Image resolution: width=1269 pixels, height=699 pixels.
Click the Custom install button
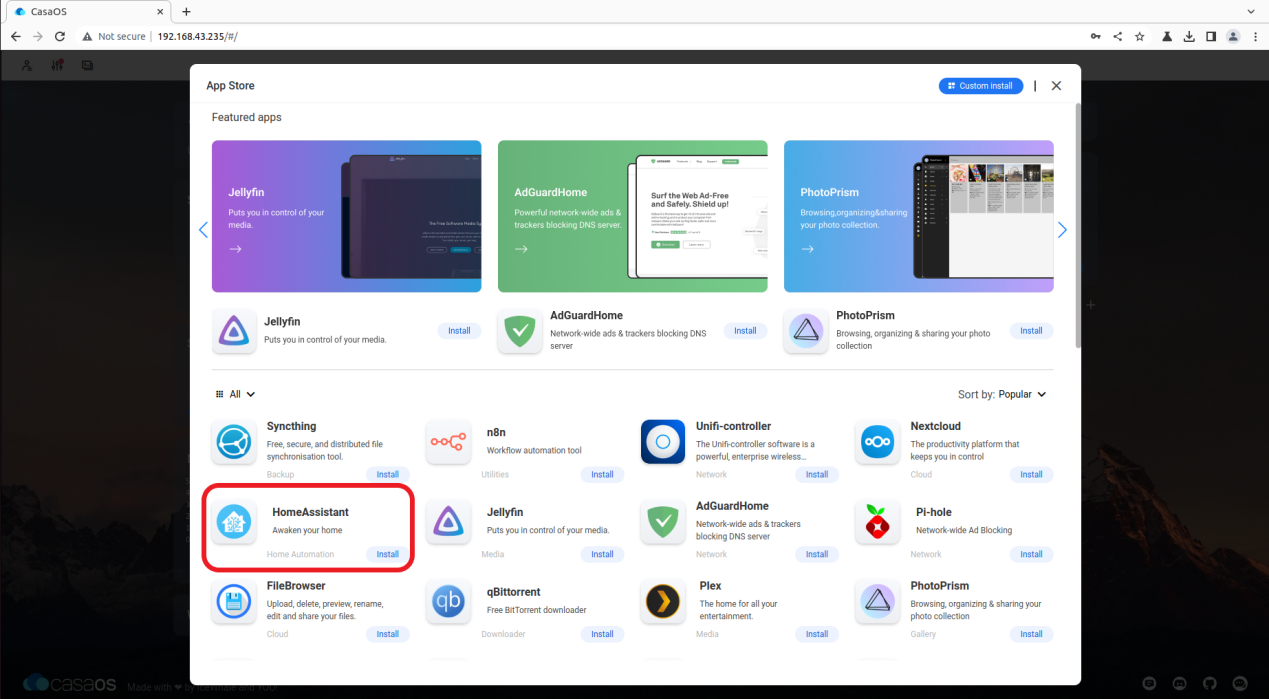coord(981,86)
